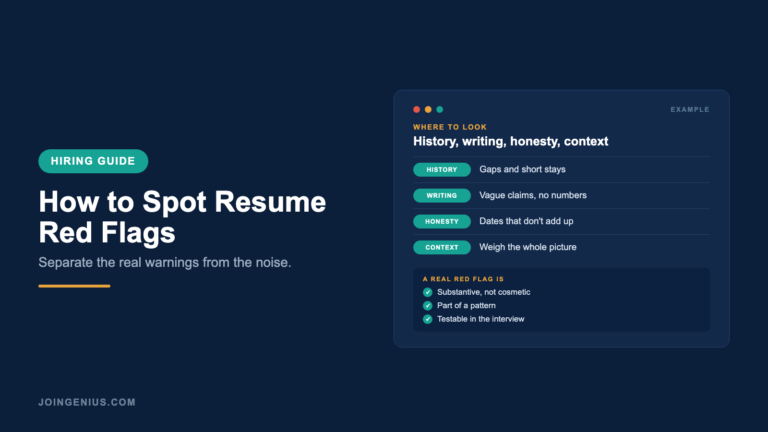Viewport: 768px width, 432px height.
Task: Click the 'History, writing, honesty, context' heading
Action: coord(510,142)
